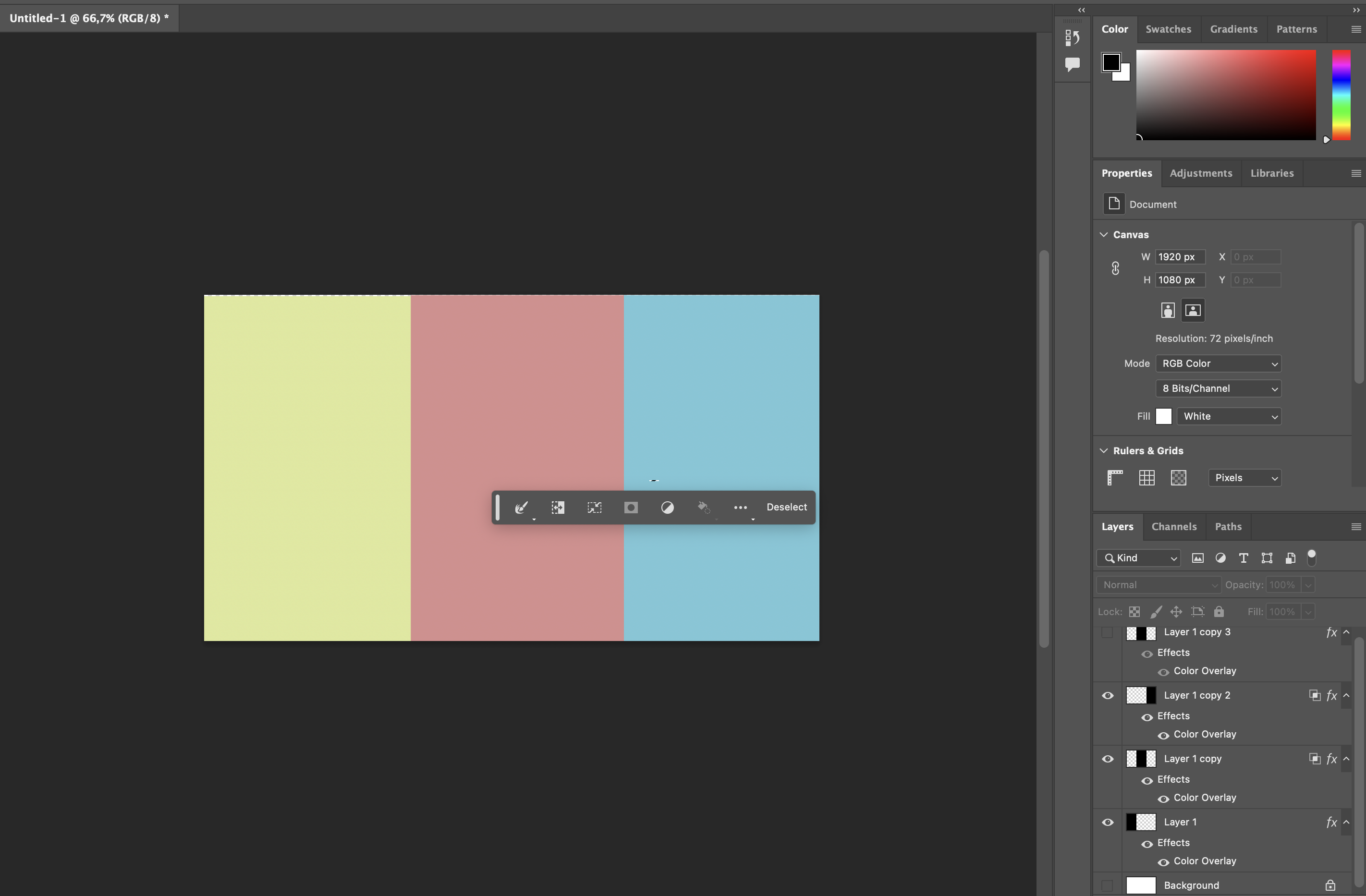
Task: Open the Pixels units dropdown
Action: [x=1244, y=477]
